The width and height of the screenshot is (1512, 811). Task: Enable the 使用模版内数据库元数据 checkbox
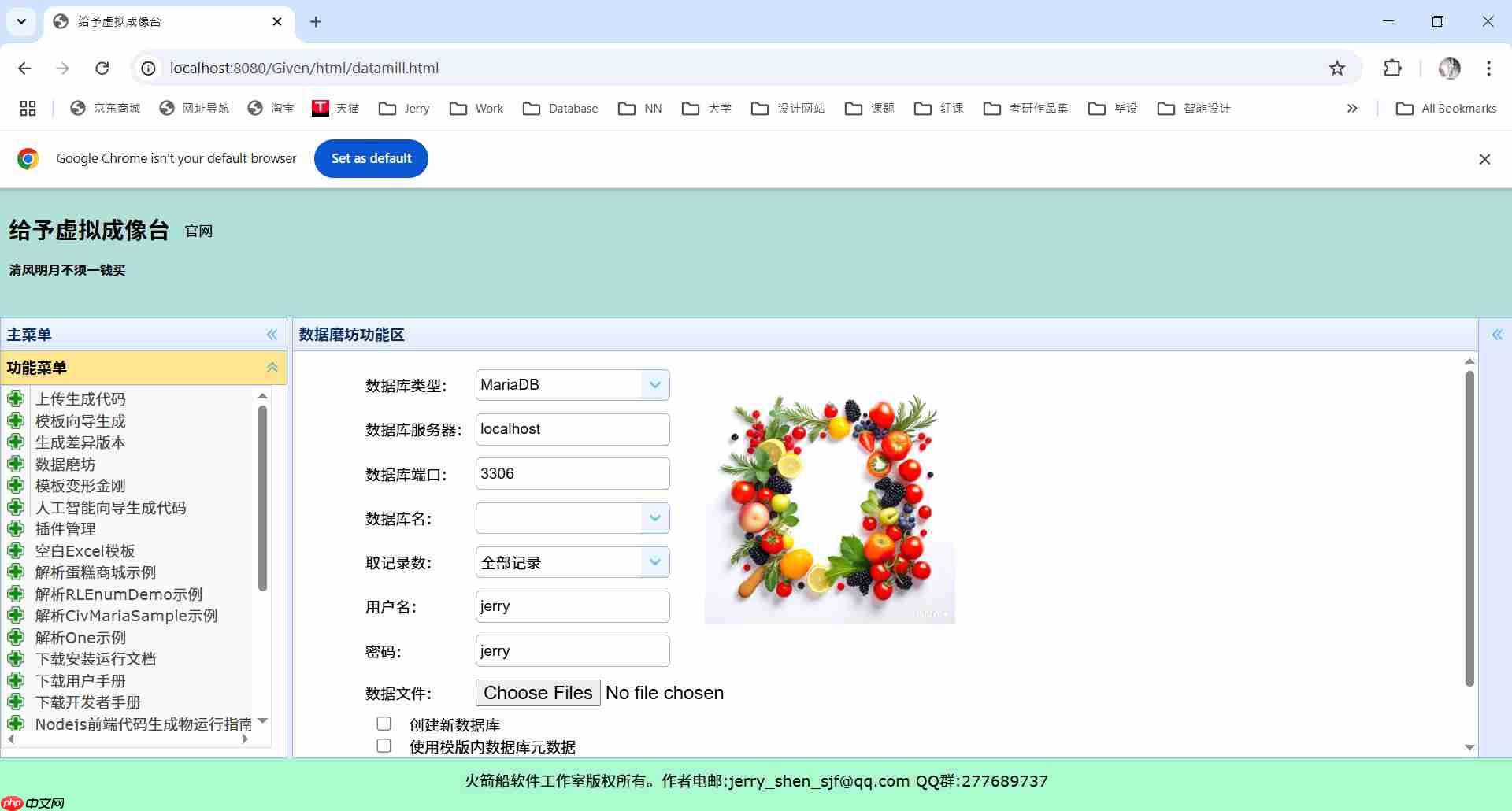384,746
